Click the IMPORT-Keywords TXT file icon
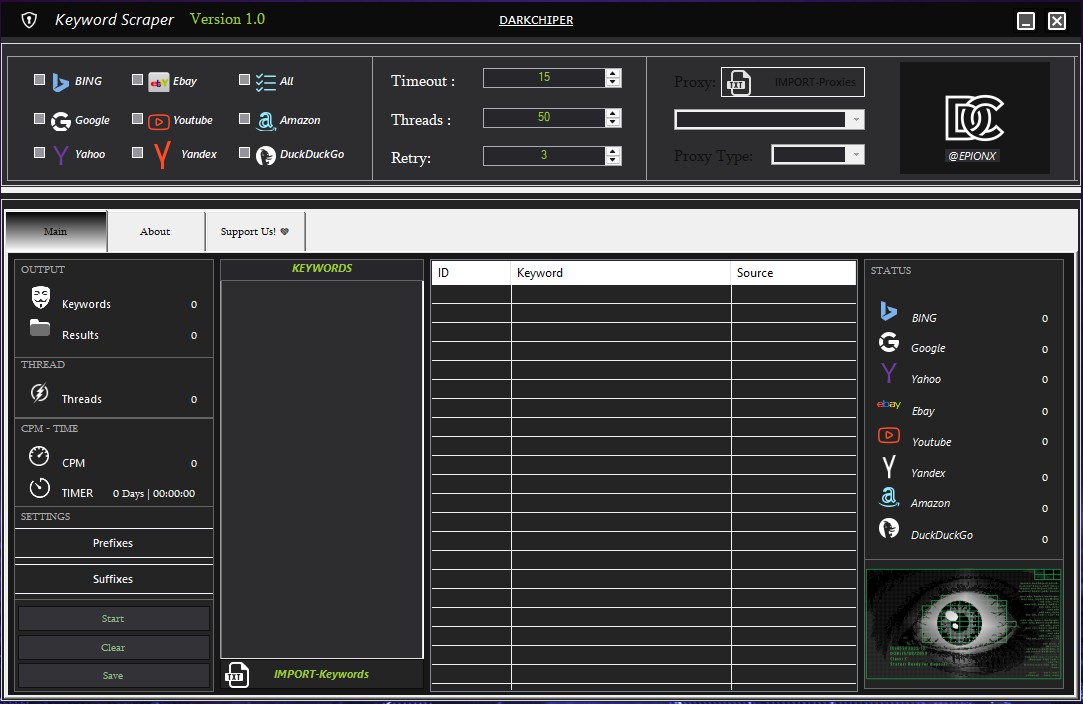 pyautogui.click(x=236, y=675)
